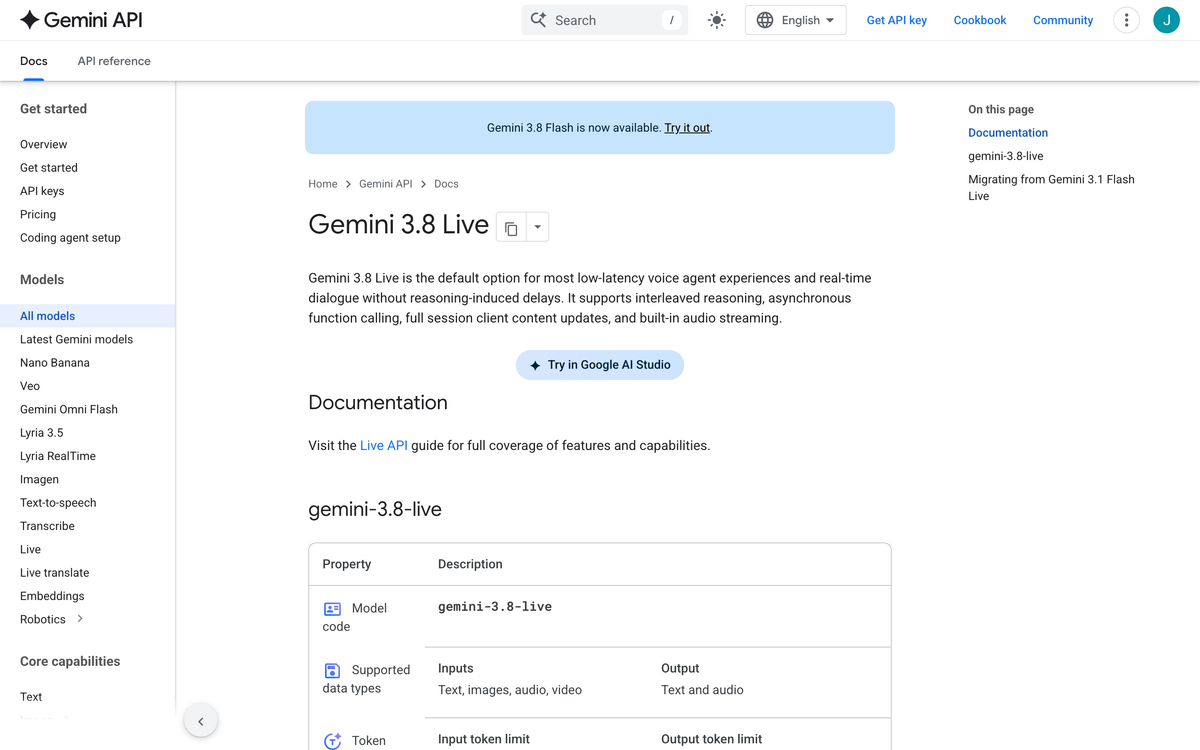Click the sparkle icon in Try in Google AI Studio
This screenshot has width=1200, height=750.
[x=535, y=365]
